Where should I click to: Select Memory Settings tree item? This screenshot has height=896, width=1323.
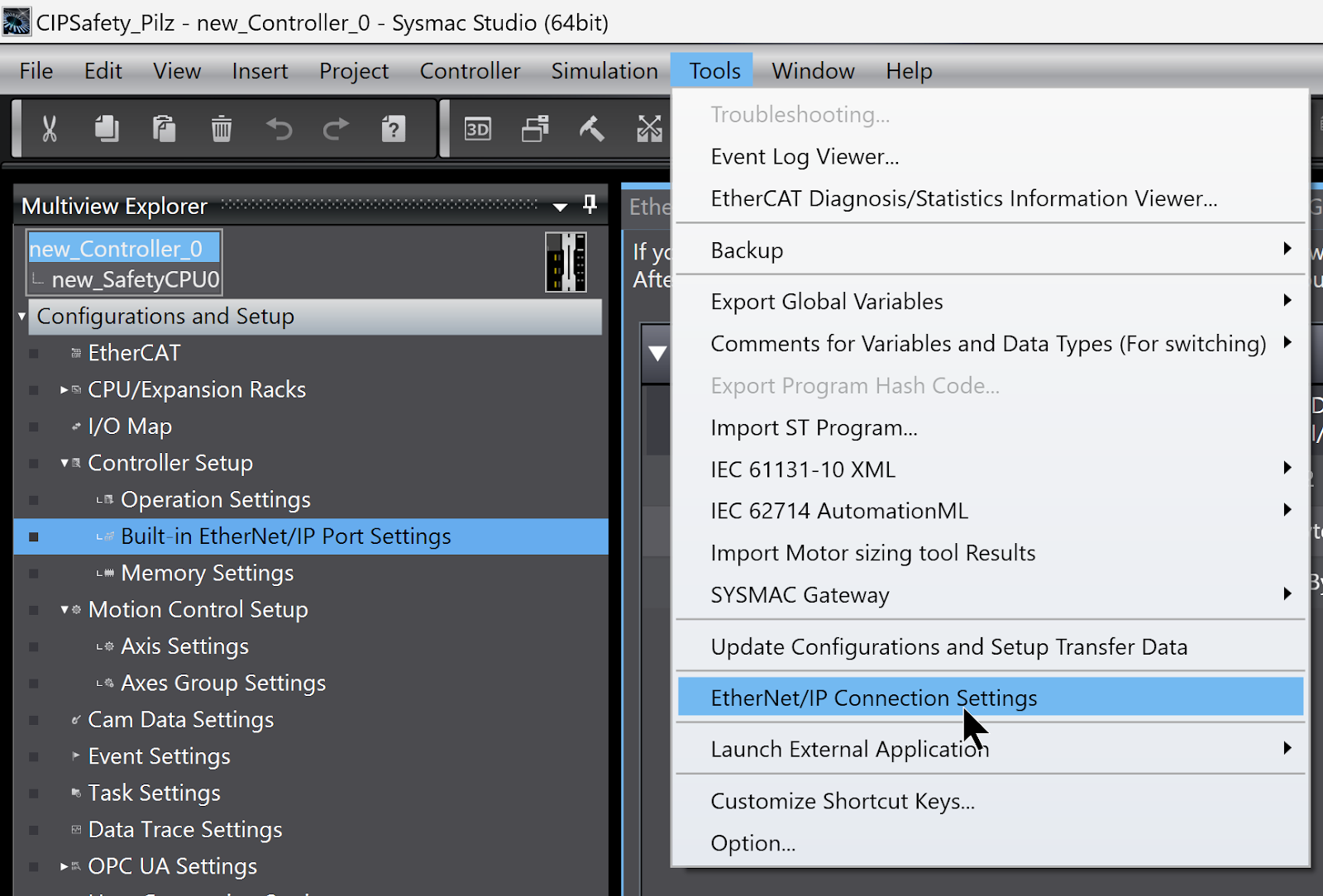point(208,573)
